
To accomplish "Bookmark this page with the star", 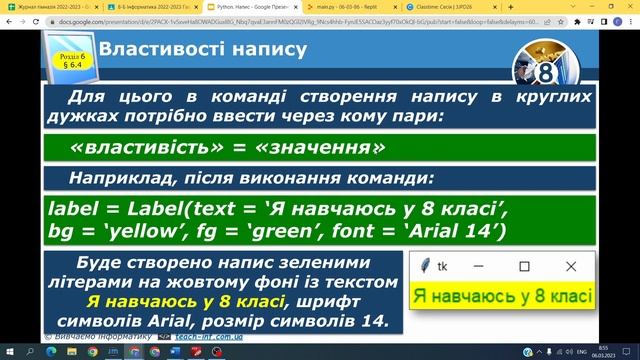I will point(561,22).
